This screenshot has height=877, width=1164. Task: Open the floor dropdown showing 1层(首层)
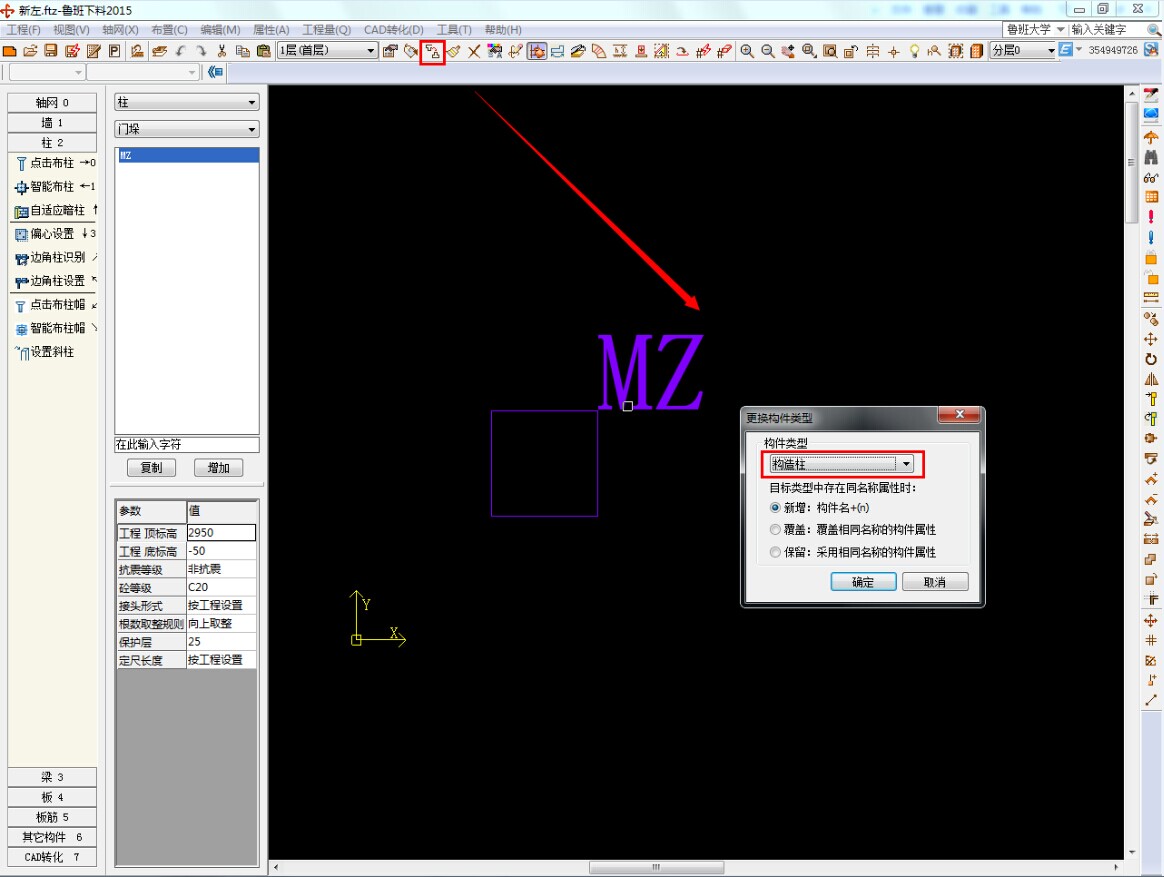coord(327,50)
